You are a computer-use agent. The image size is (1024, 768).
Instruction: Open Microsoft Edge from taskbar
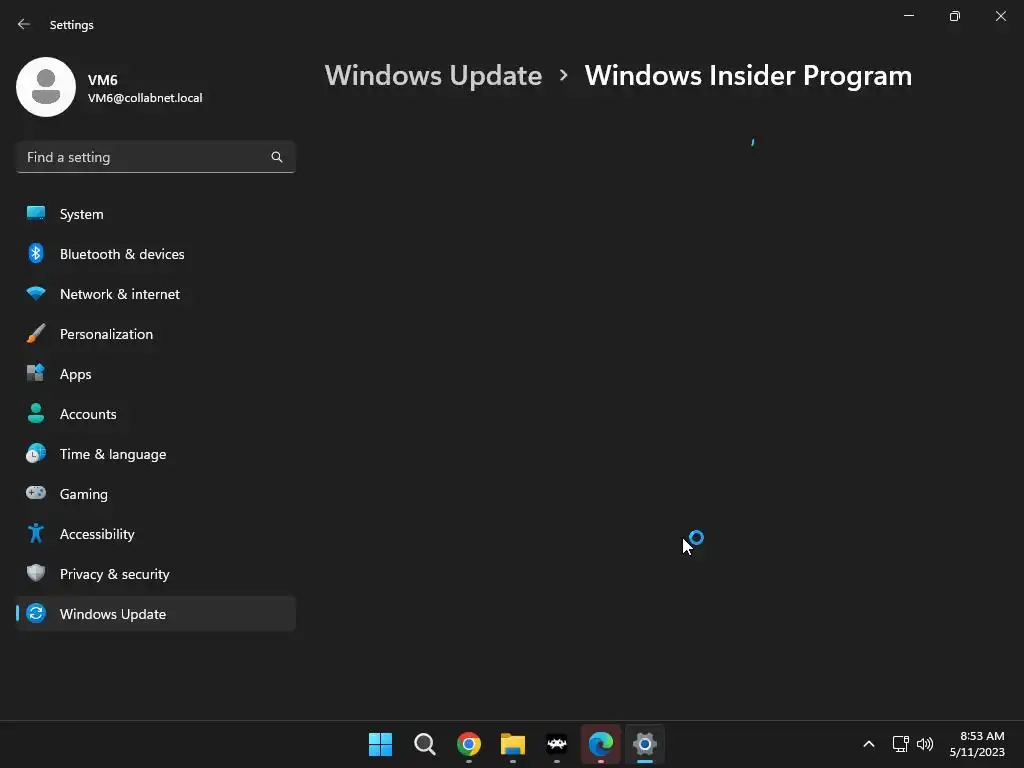(601, 744)
